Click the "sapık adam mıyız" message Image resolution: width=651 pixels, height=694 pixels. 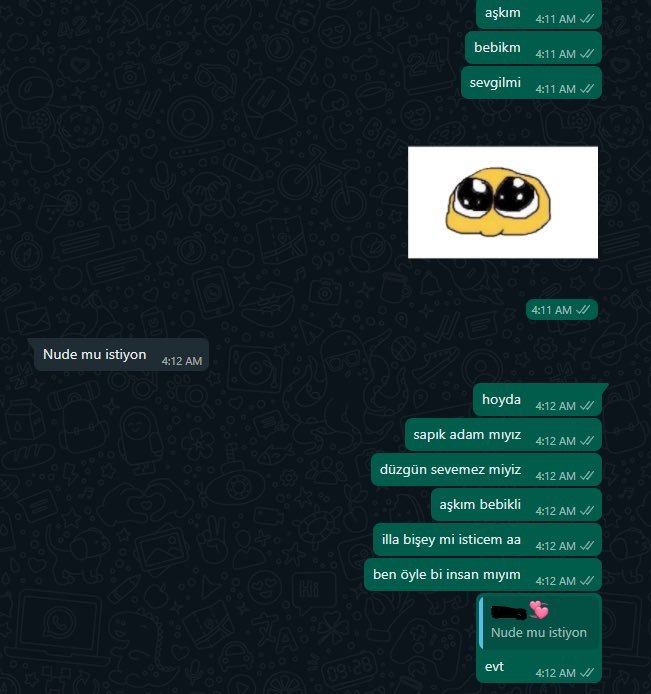503,435
